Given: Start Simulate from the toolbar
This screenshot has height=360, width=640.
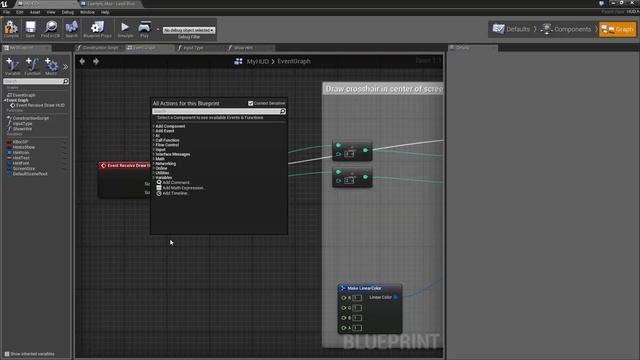Looking at the screenshot, I should click(125, 28).
